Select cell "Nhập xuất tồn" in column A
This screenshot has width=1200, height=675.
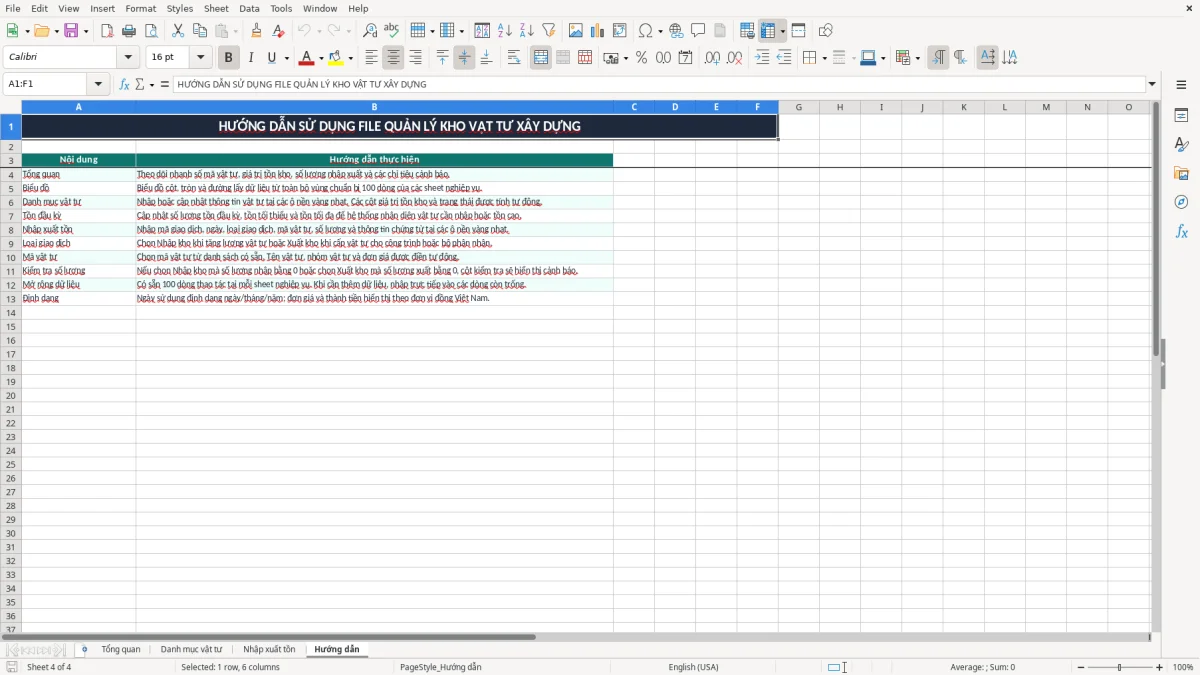click(x=79, y=229)
